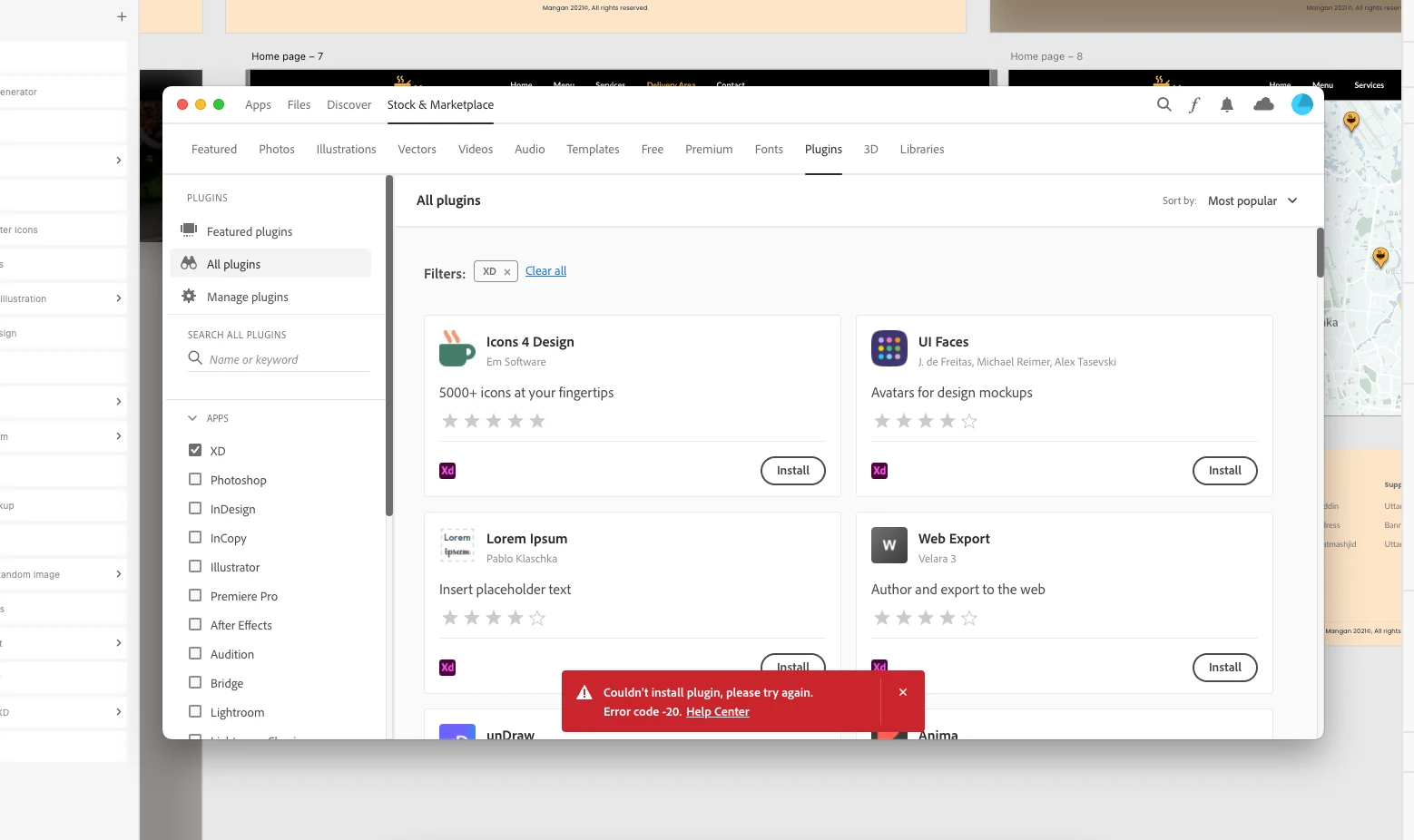The image size is (1414, 840).
Task: Click the UI Faces plugin icon
Action: (889, 348)
